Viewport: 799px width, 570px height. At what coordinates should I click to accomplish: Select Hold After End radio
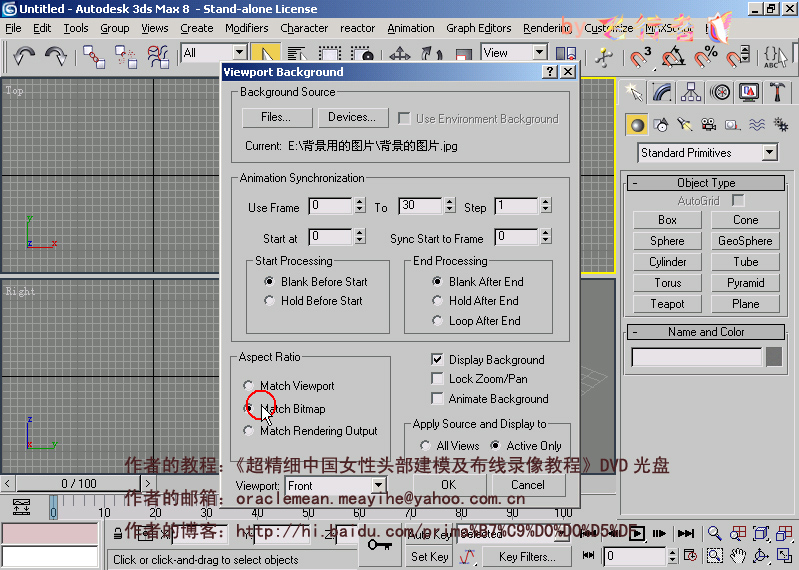437,301
